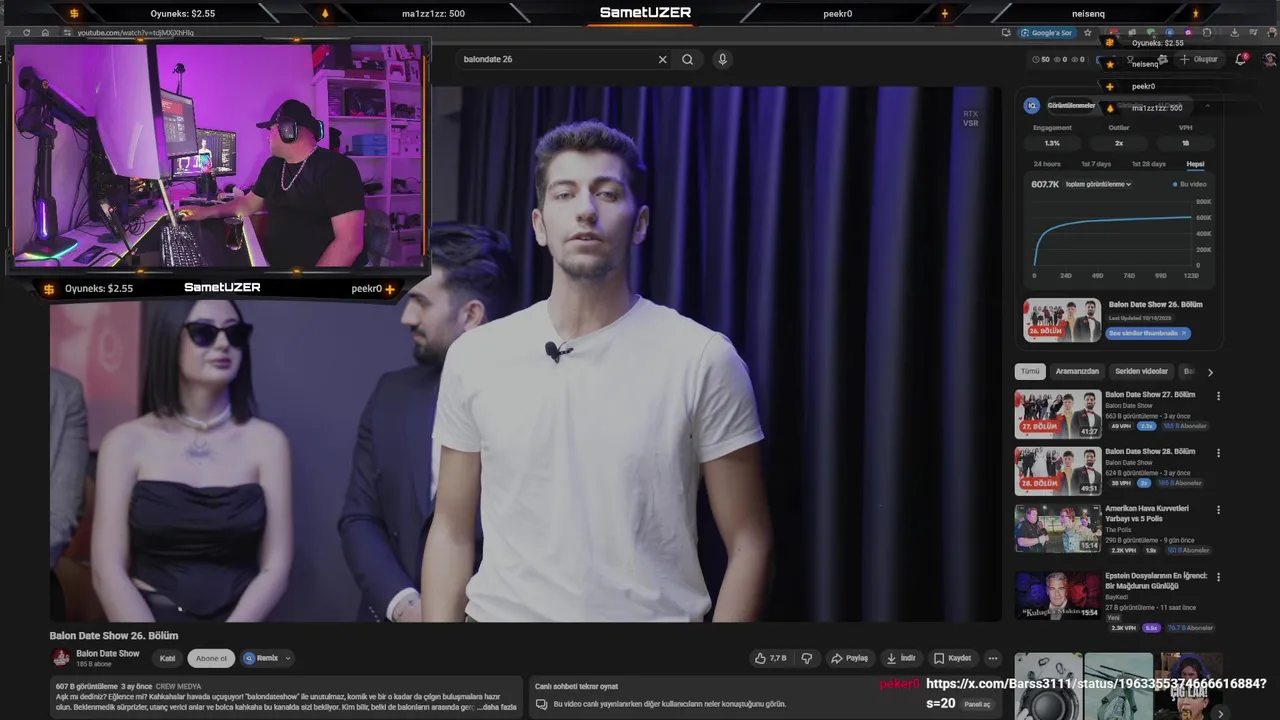Click the search magnifier icon
Image resolution: width=1280 pixels, height=720 pixels.
[687, 59]
